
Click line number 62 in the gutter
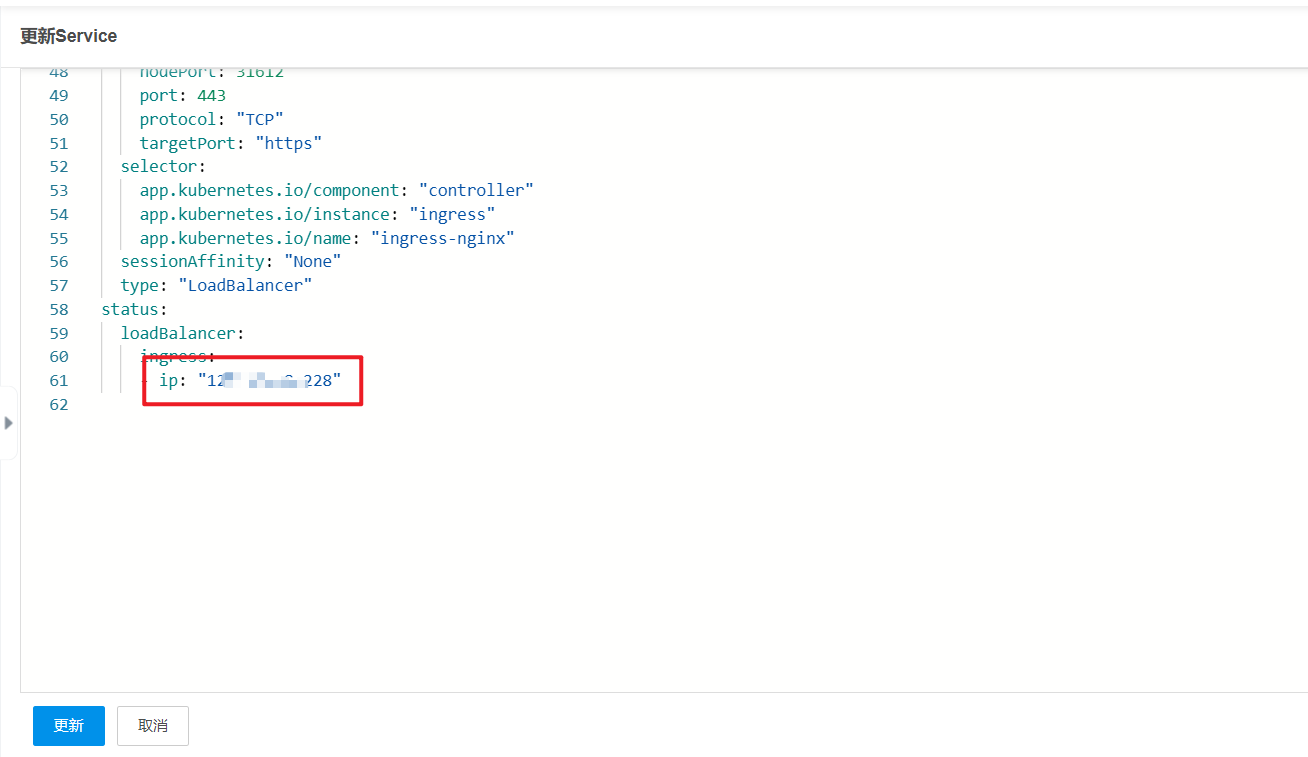[x=59, y=404]
